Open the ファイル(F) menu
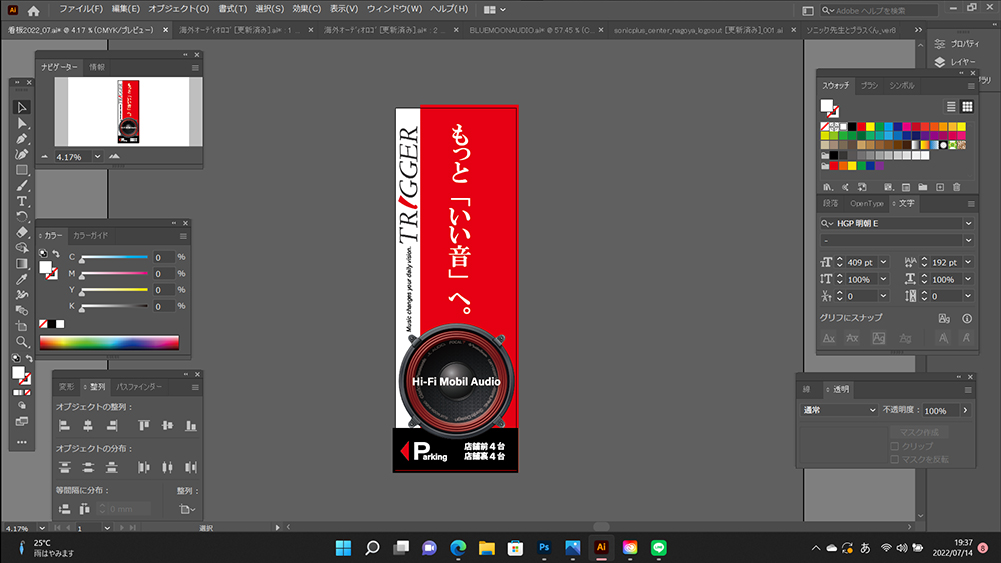 click(81, 9)
